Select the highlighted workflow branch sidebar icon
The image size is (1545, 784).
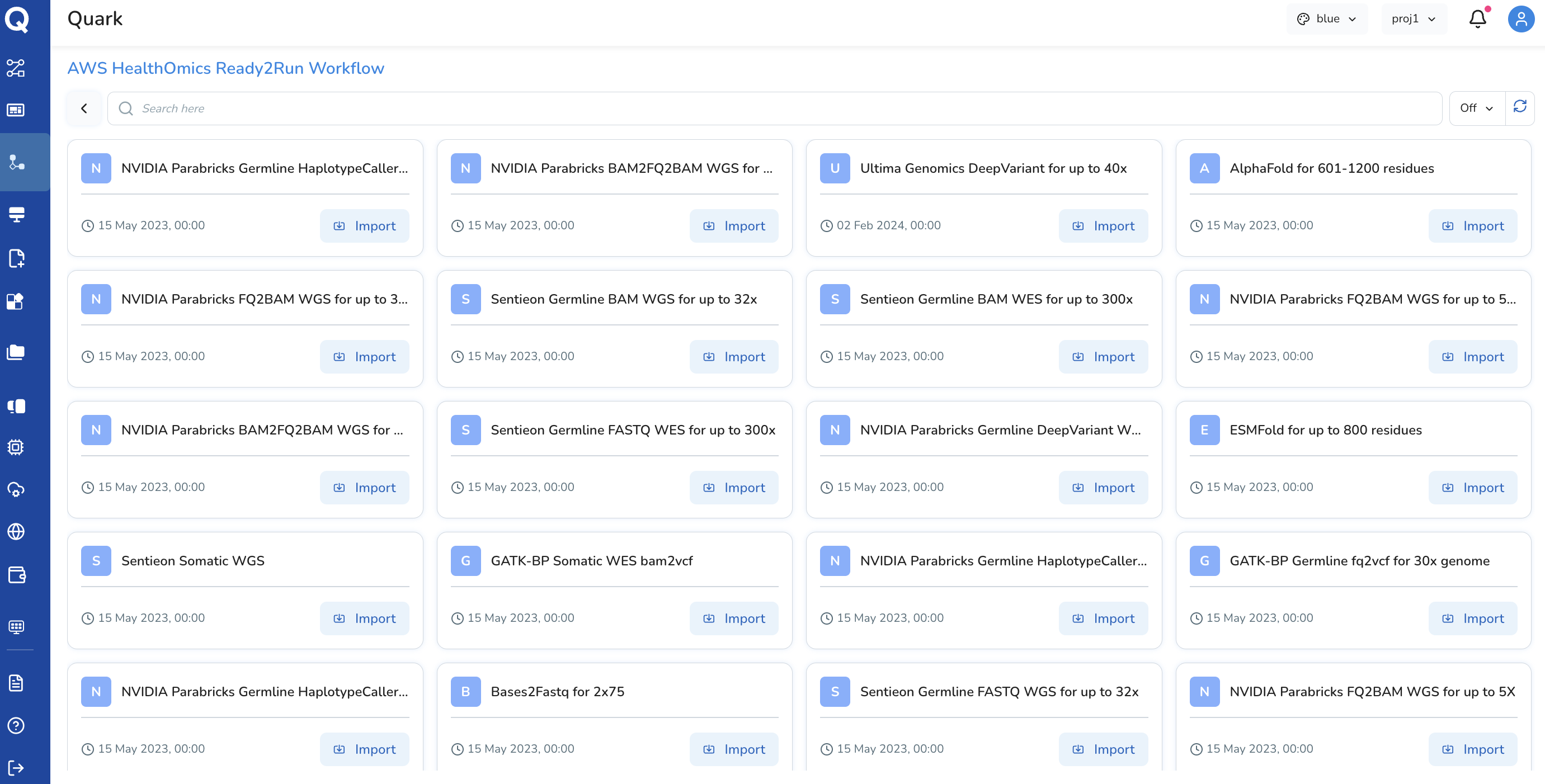tap(16, 162)
